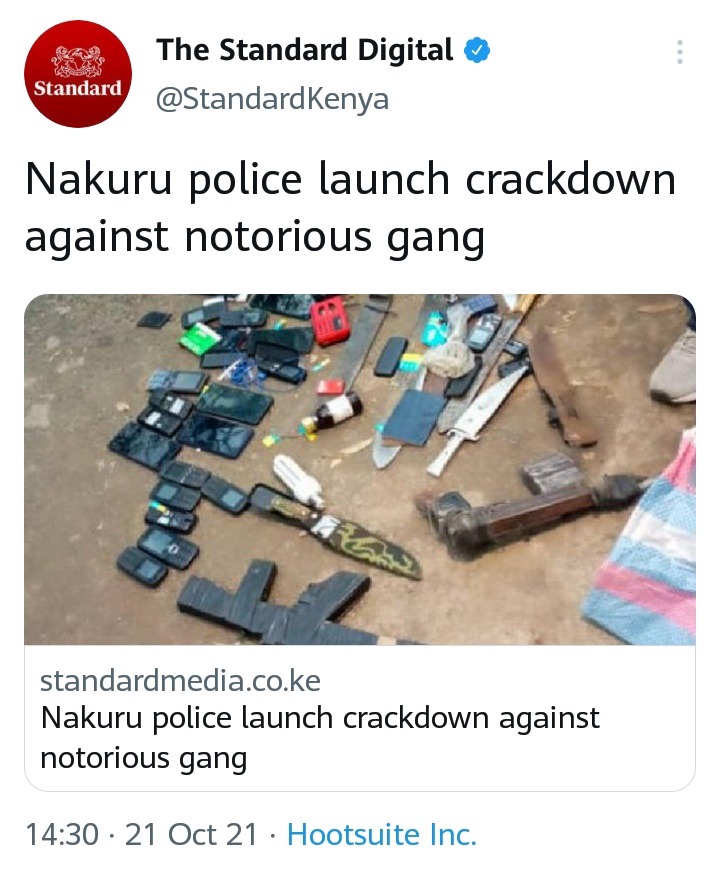Open the three-dot more options menu

(679, 52)
